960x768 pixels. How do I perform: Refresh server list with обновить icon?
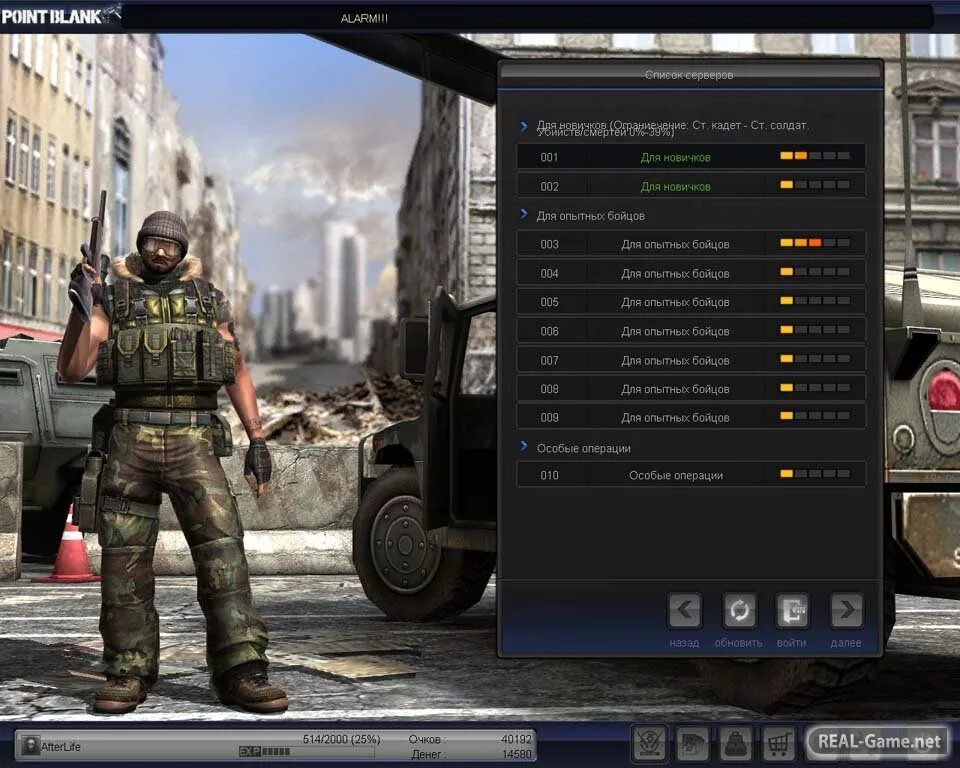(x=739, y=610)
